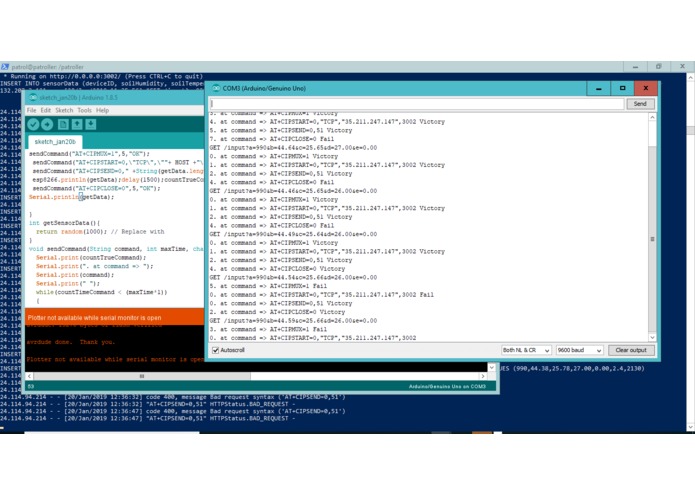Toggle the Autoscroll checkbox
The height and width of the screenshot is (494, 695).
pyautogui.click(x=216, y=350)
